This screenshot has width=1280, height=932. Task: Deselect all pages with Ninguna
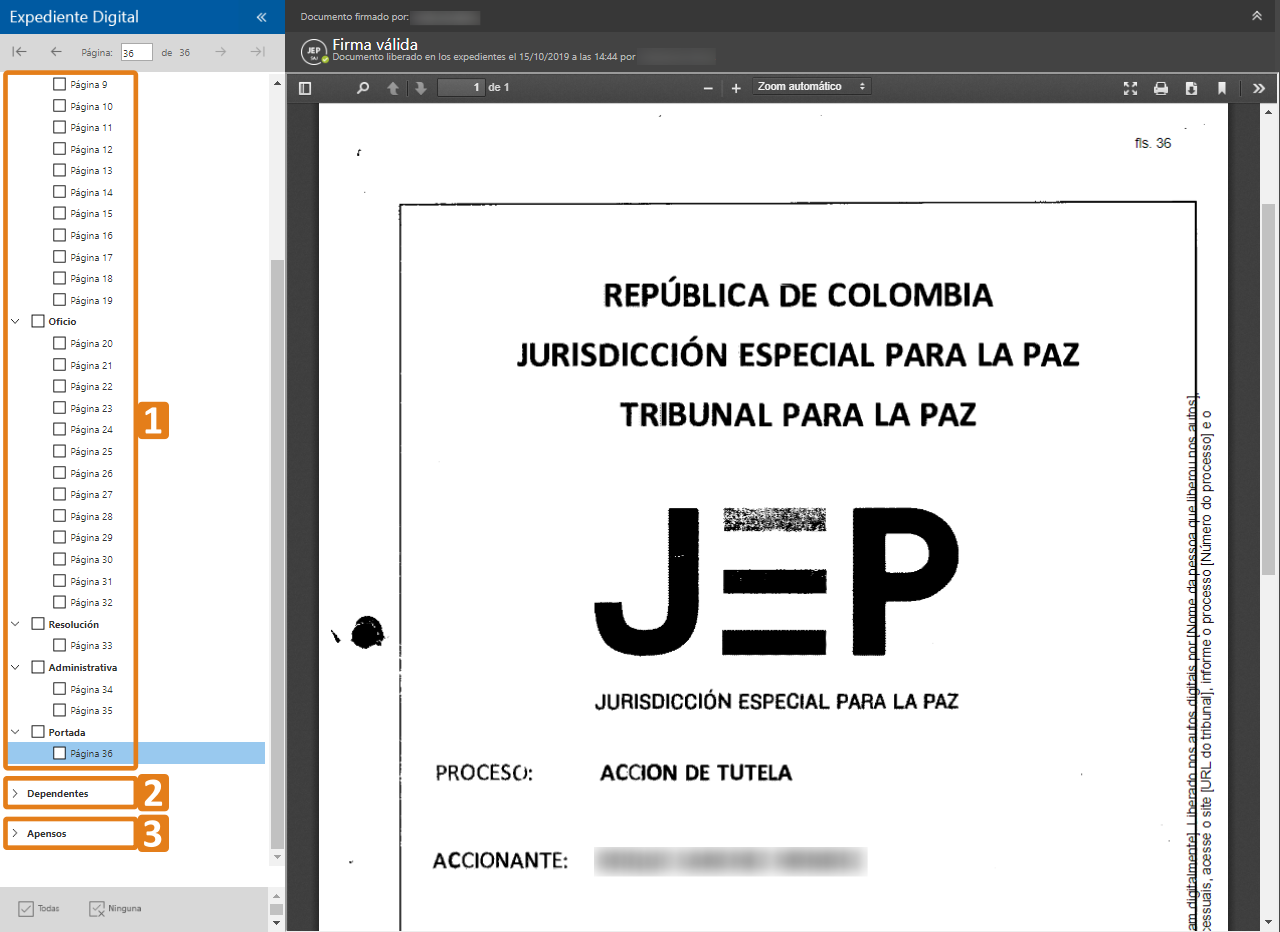tap(115, 909)
